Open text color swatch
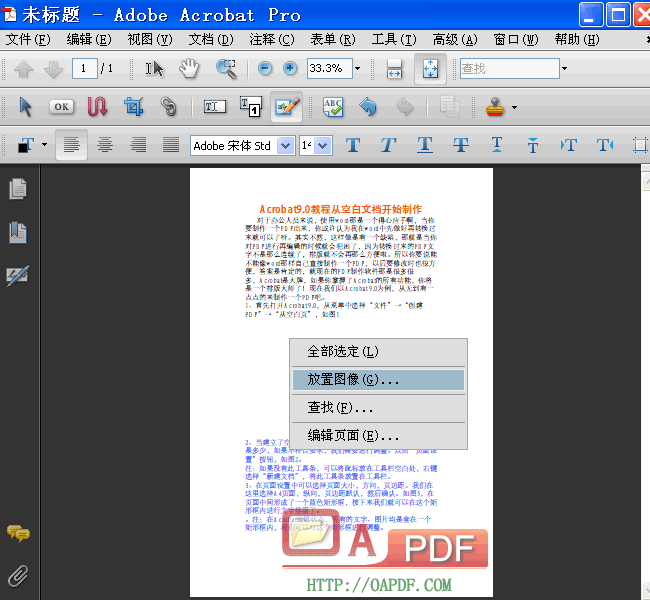The width and height of the screenshot is (650, 600). (x=25, y=145)
